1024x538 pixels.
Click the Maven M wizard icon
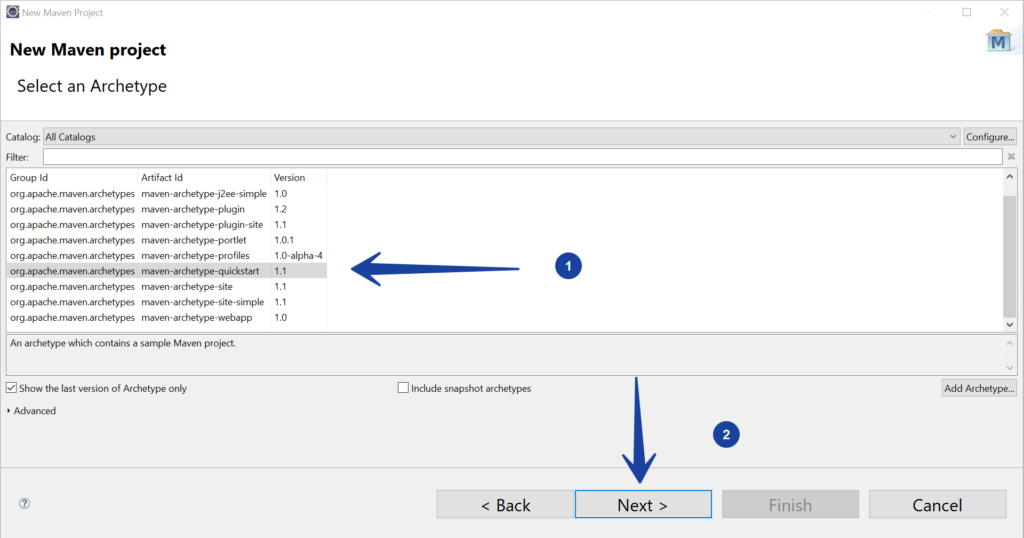998,41
